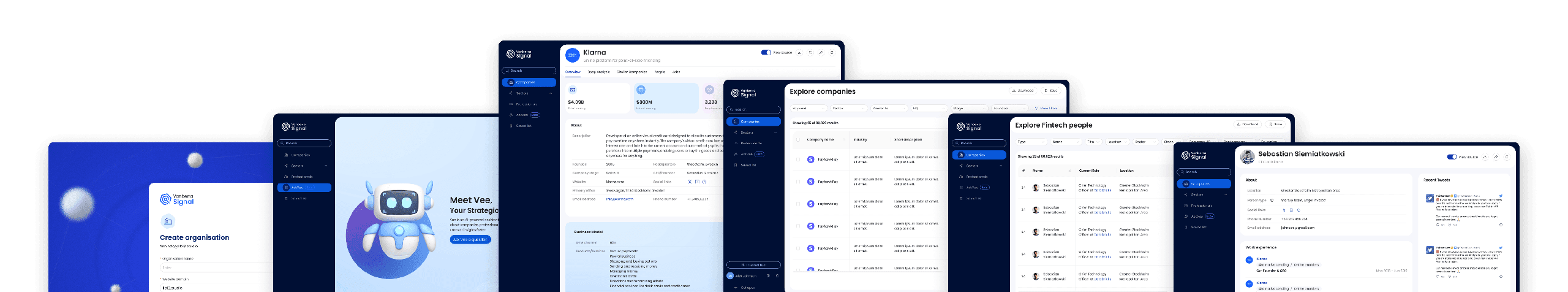Click the download icon in Sebastian profile header

click(x=1485, y=157)
